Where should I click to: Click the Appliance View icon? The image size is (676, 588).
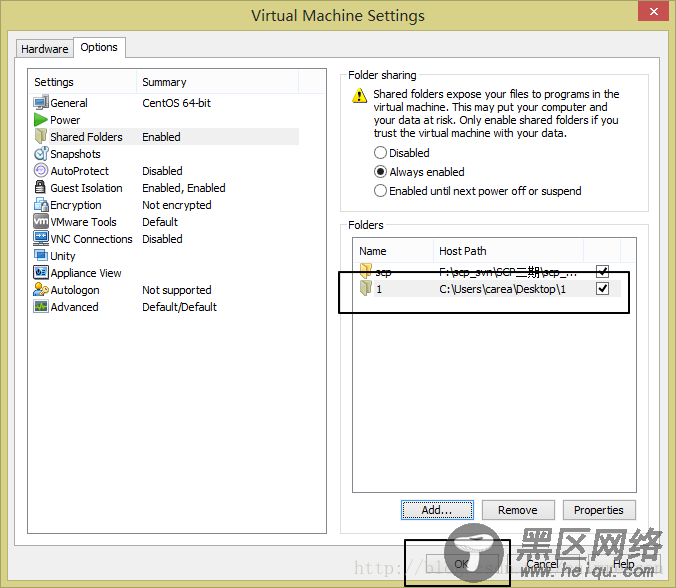pyautogui.click(x=41, y=272)
